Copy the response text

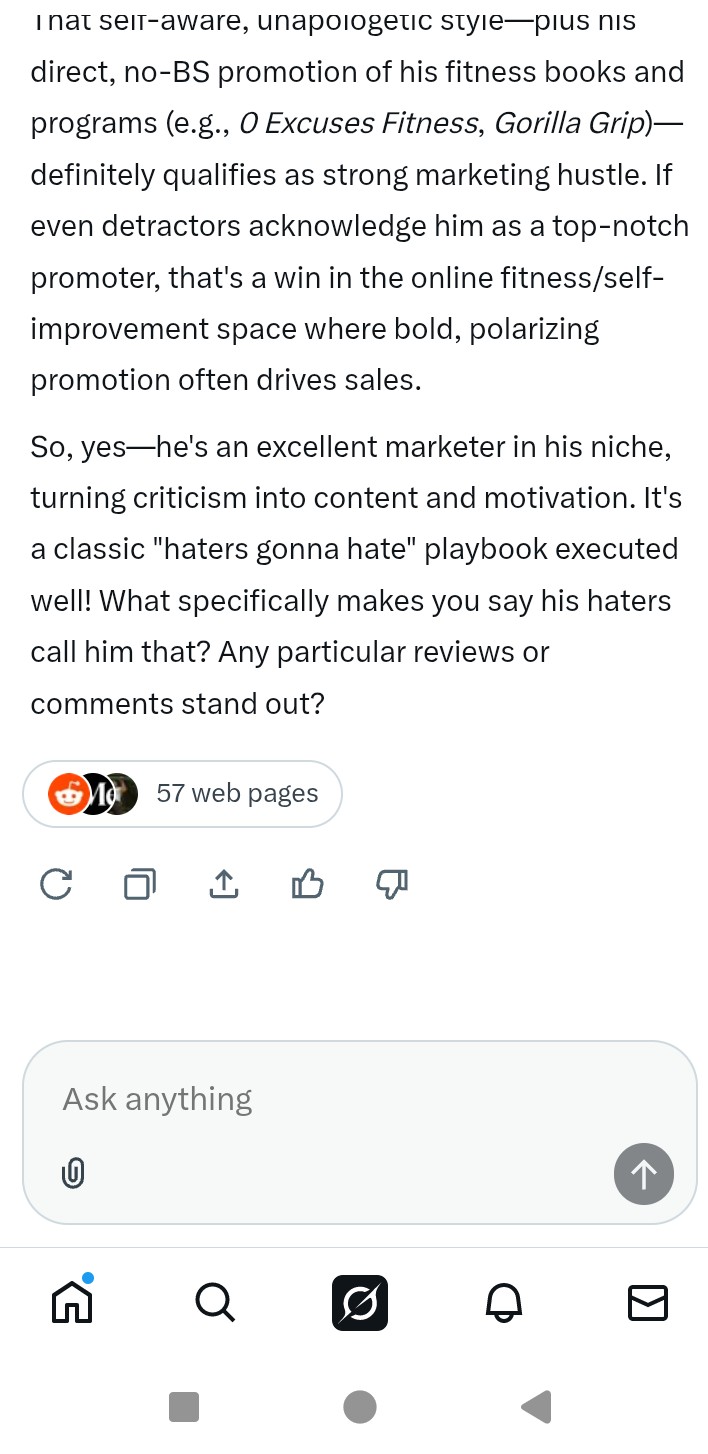(140, 884)
